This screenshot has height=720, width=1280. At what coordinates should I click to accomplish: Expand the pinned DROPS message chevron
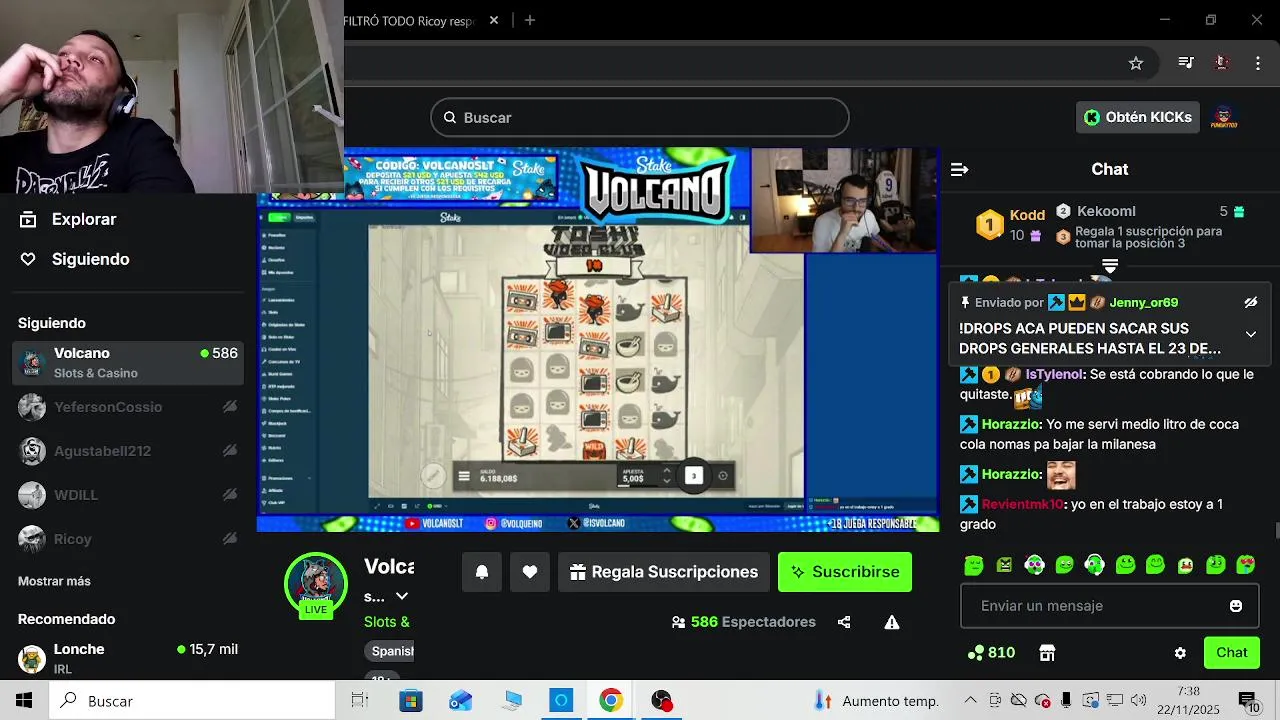[1250, 334]
